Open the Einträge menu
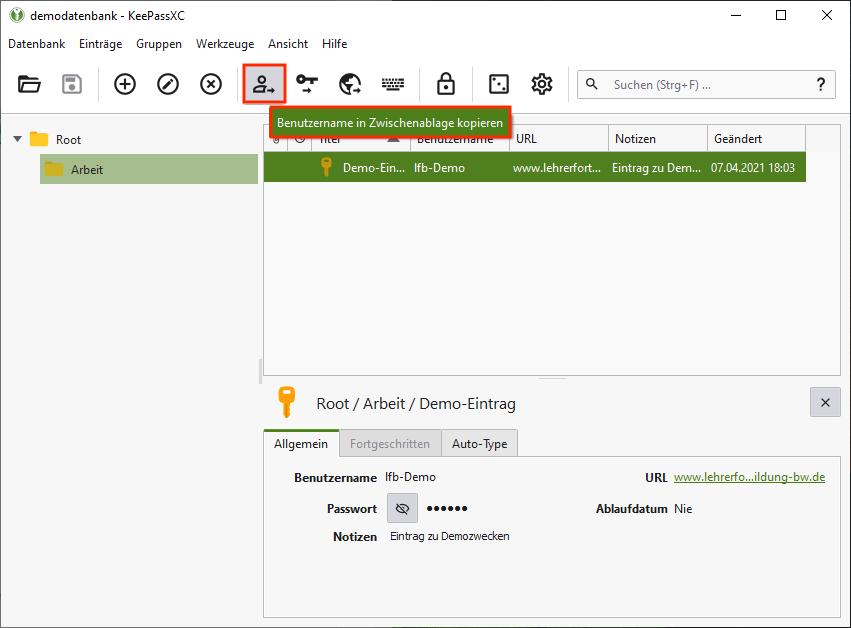This screenshot has width=851, height=628. click(100, 44)
